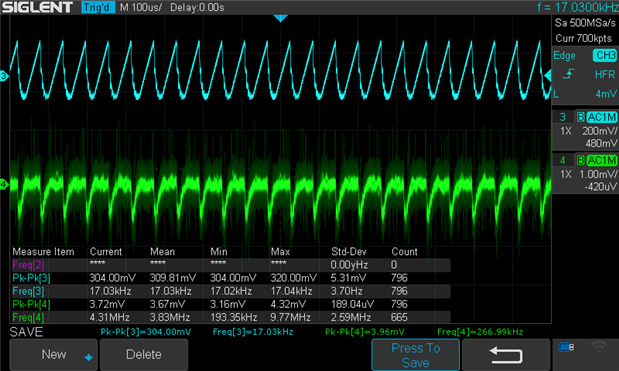
Task: Click bottom readout Pk-Pk[4]=3.96mV
Action: 364,332
